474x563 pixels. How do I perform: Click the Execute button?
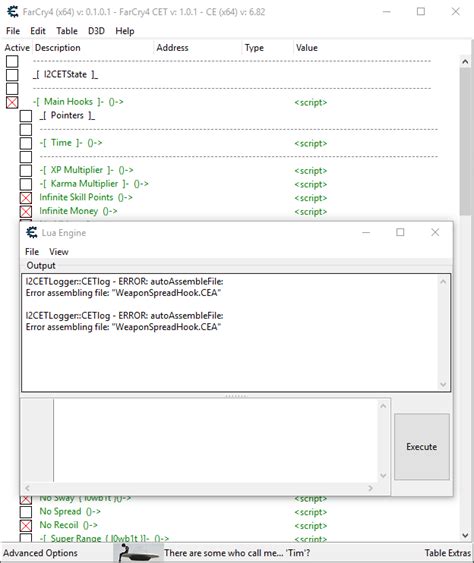click(422, 447)
